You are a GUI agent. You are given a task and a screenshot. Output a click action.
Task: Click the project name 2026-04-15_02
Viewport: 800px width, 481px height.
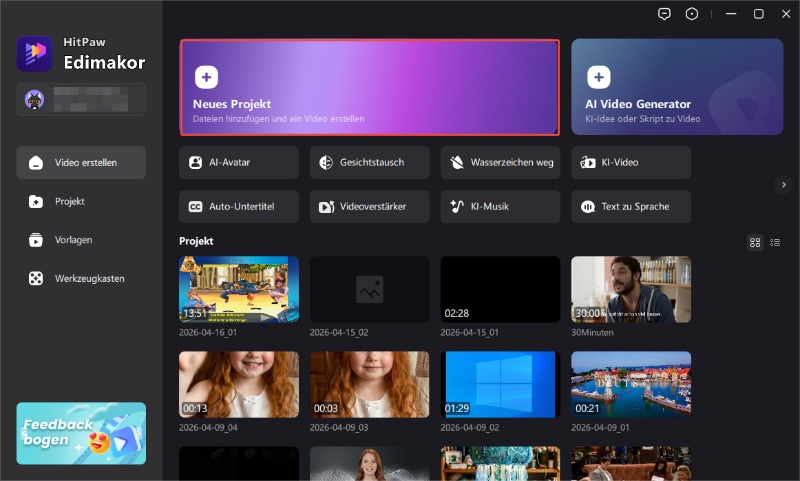339,333
